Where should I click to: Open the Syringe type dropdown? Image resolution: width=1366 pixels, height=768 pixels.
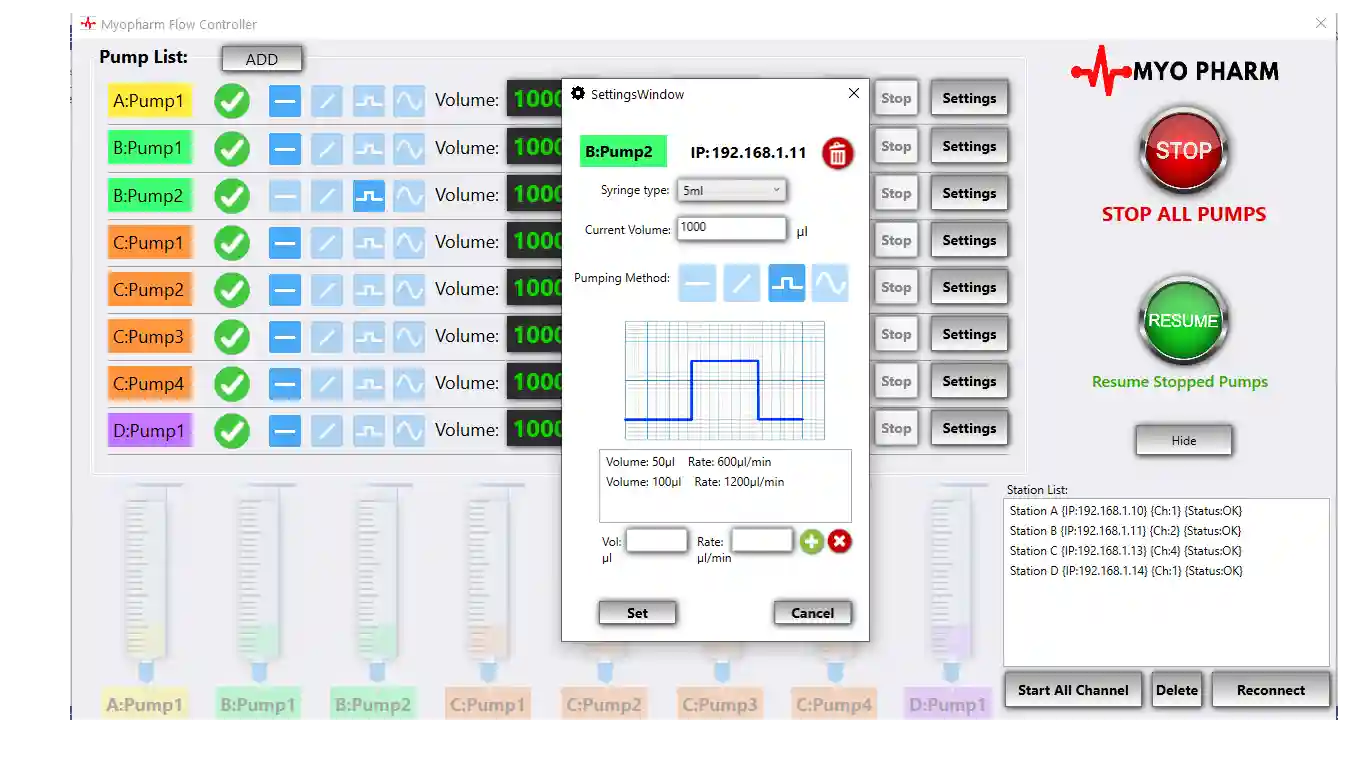(732, 190)
